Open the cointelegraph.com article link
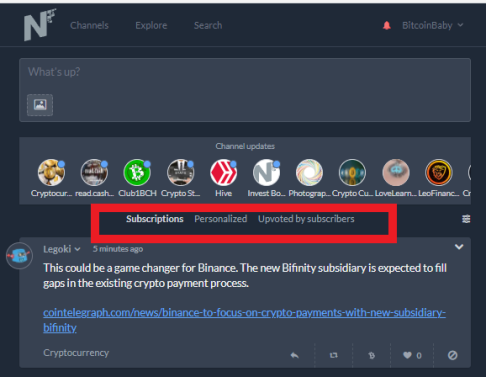486x377 pixels. pyautogui.click(x=244, y=320)
